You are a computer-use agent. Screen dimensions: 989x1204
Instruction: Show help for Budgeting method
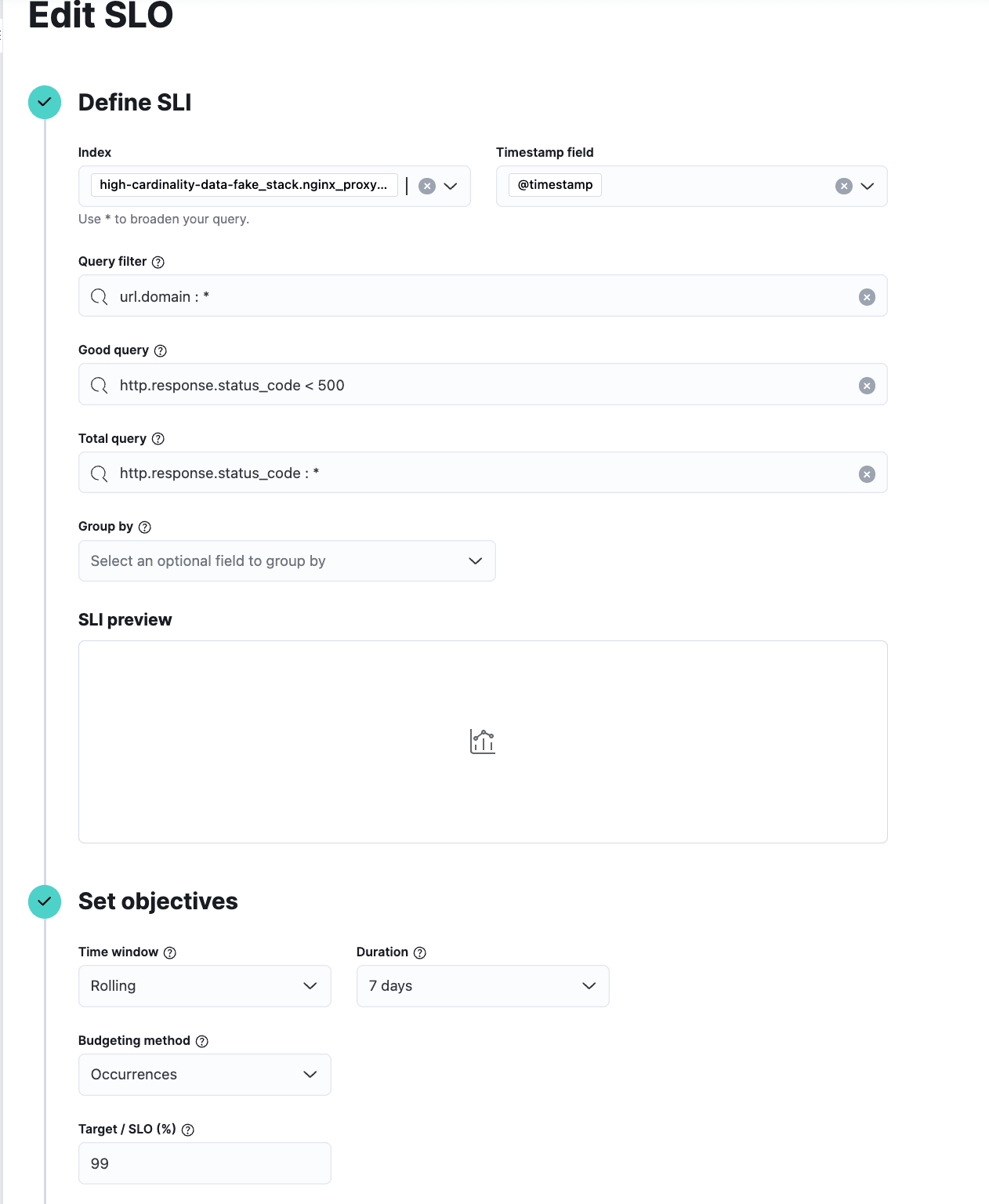click(x=202, y=1041)
